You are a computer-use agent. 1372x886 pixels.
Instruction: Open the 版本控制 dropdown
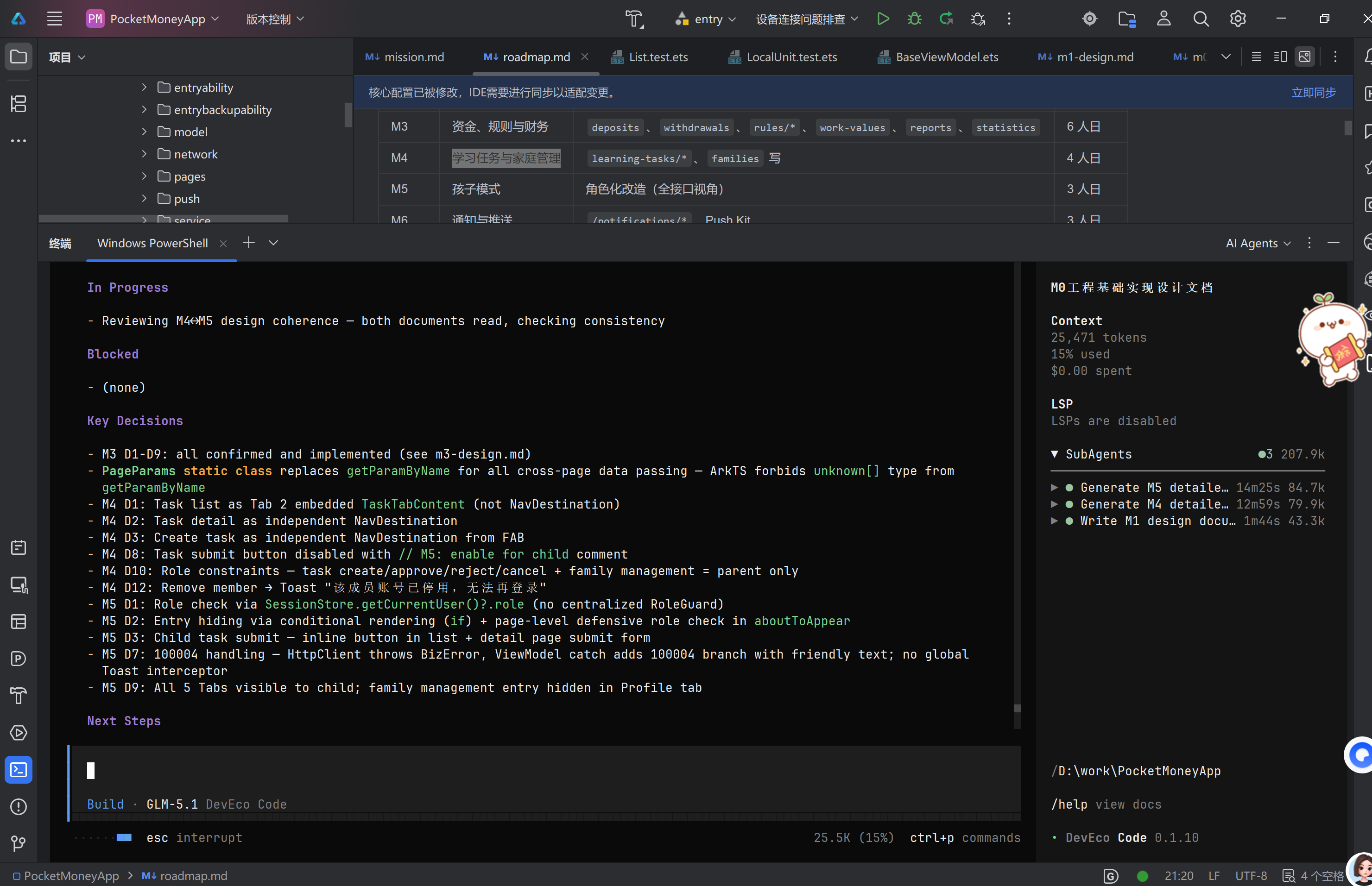point(275,19)
